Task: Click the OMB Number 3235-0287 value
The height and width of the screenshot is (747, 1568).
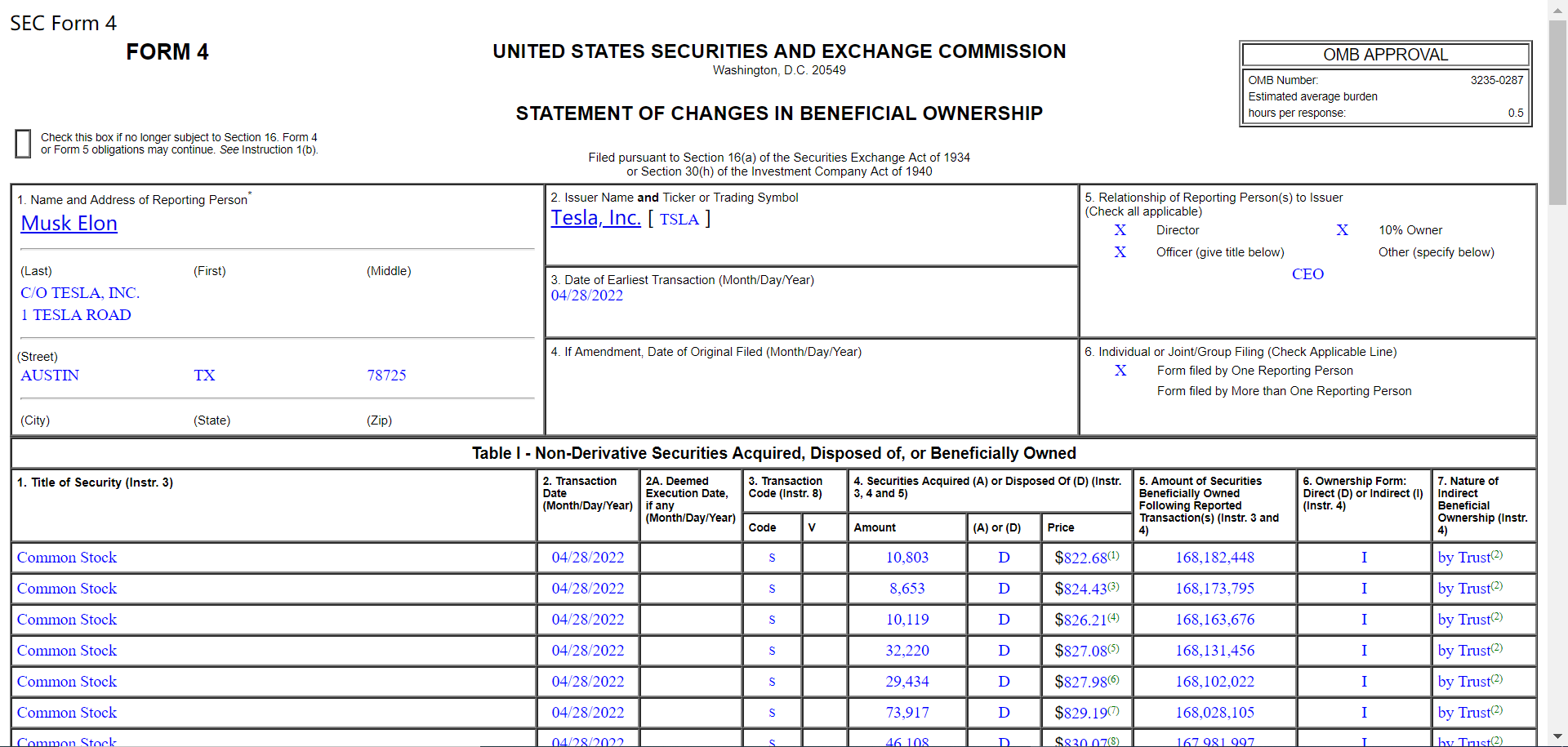Action: [1496, 80]
